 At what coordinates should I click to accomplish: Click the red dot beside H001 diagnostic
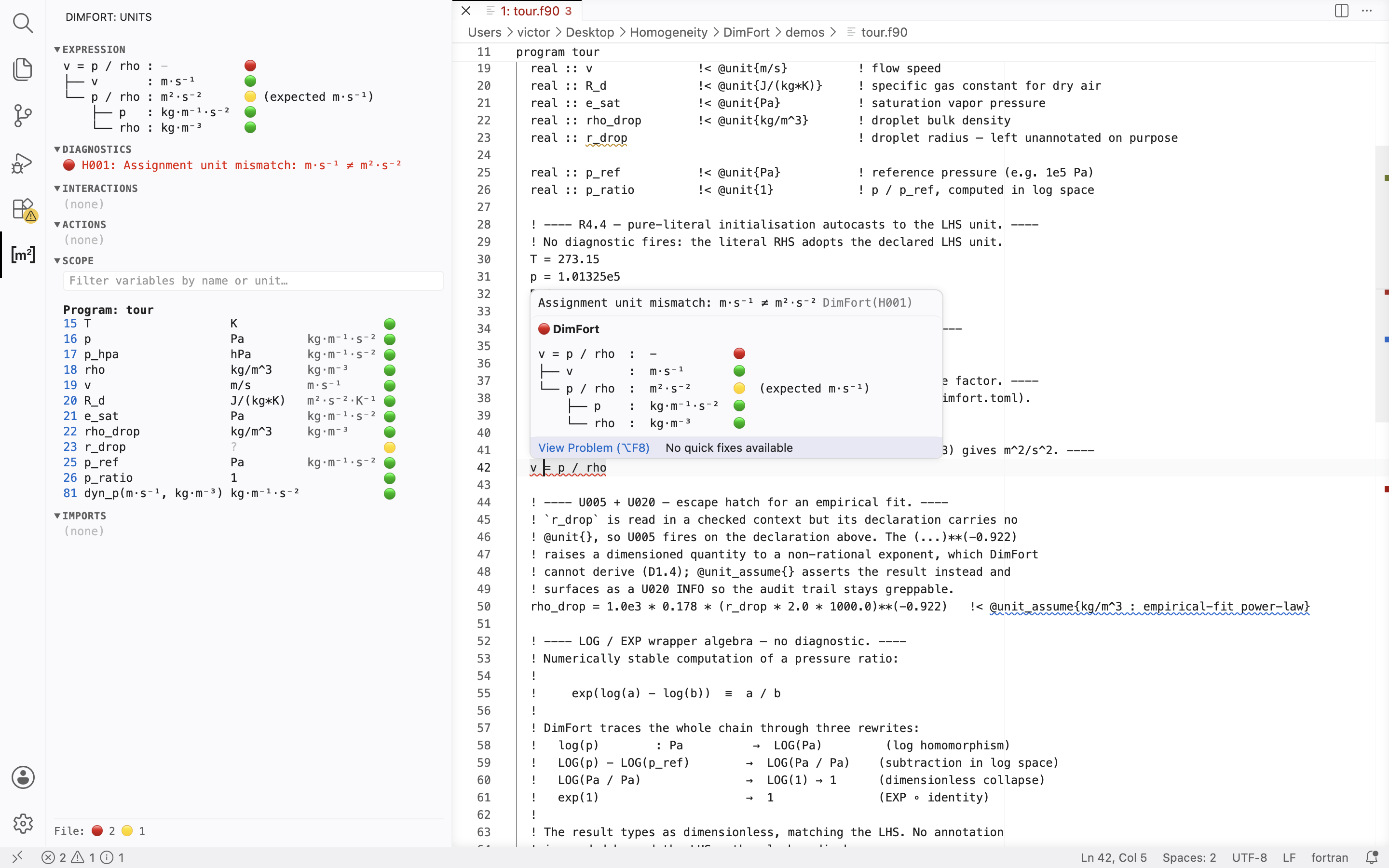click(69, 165)
